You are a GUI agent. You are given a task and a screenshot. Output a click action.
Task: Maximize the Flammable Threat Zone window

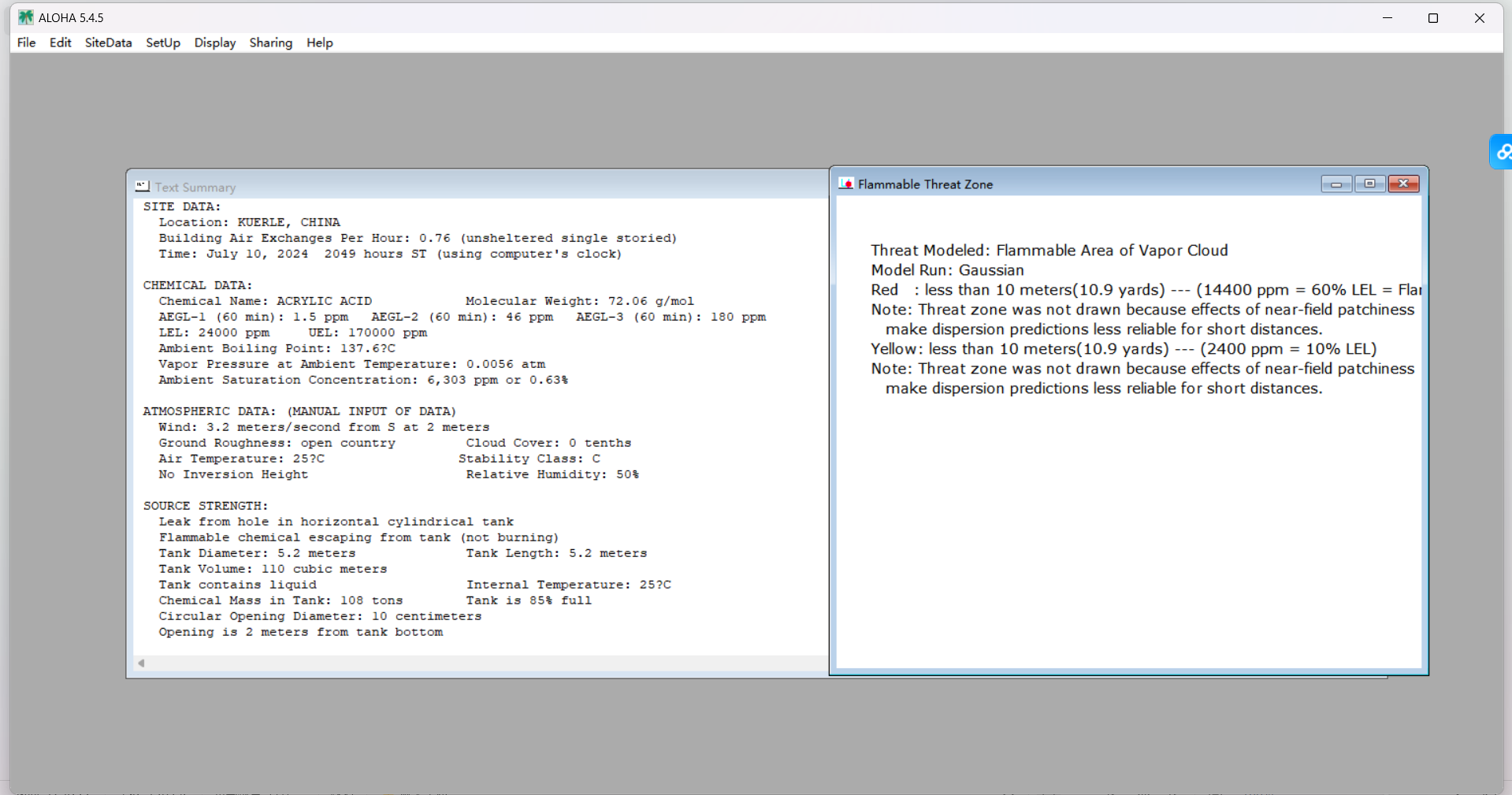point(1369,184)
